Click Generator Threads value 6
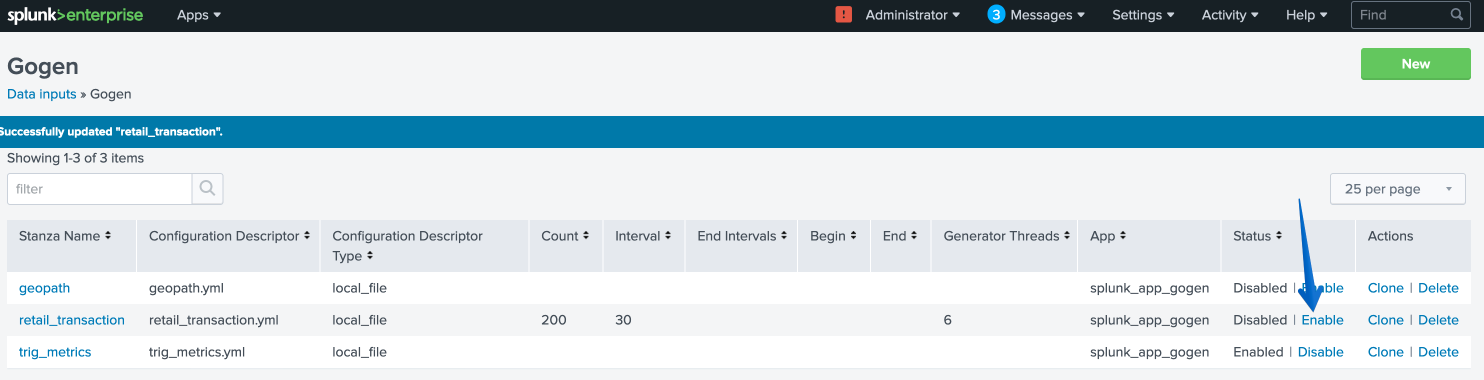 pyautogui.click(x=947, y=320)
